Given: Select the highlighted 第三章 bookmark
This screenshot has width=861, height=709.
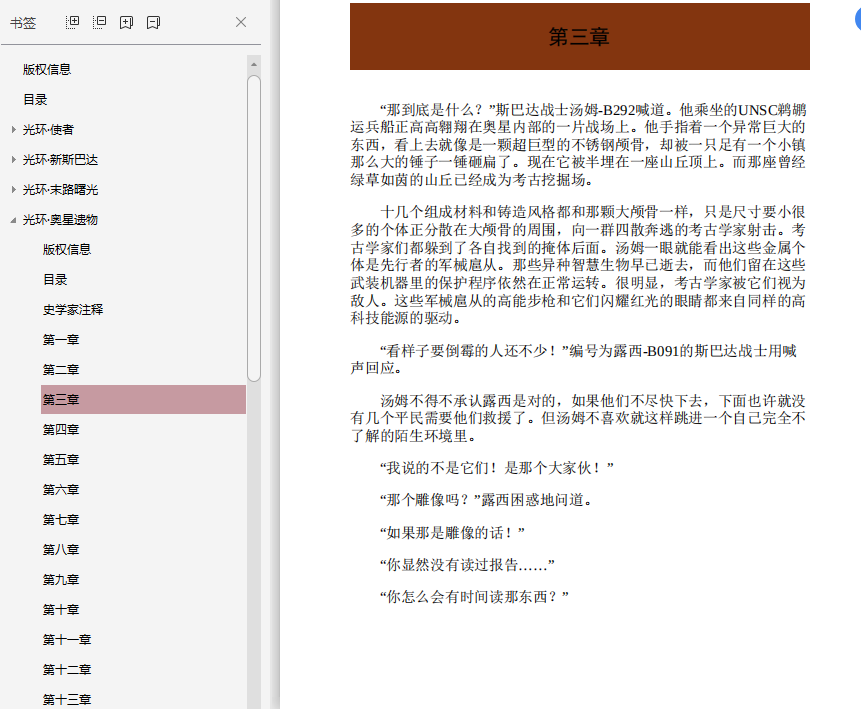Looking at the screenshot, I should [x=143, y=399].
